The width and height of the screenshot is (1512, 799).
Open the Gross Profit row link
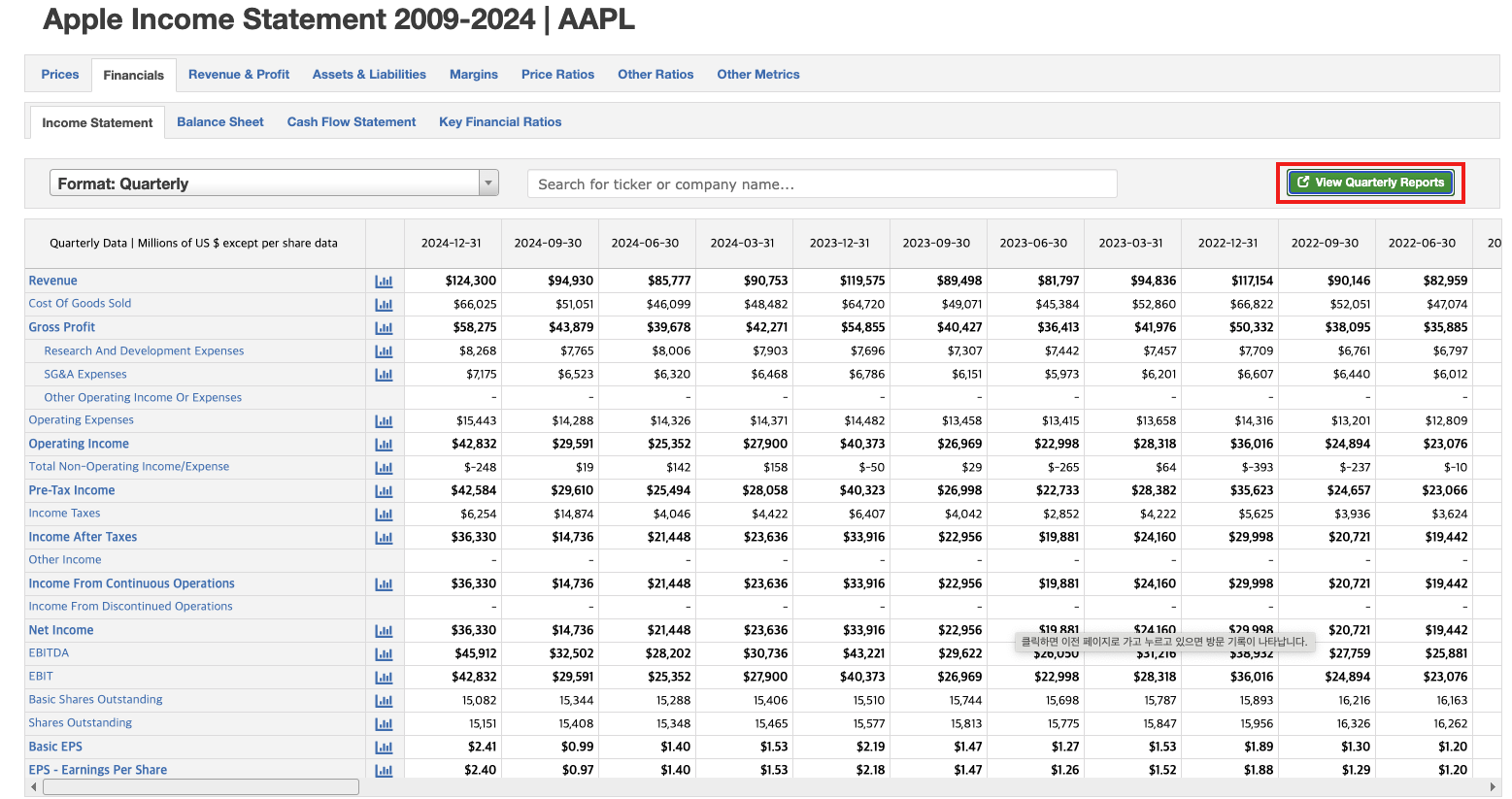pos(62,327)
